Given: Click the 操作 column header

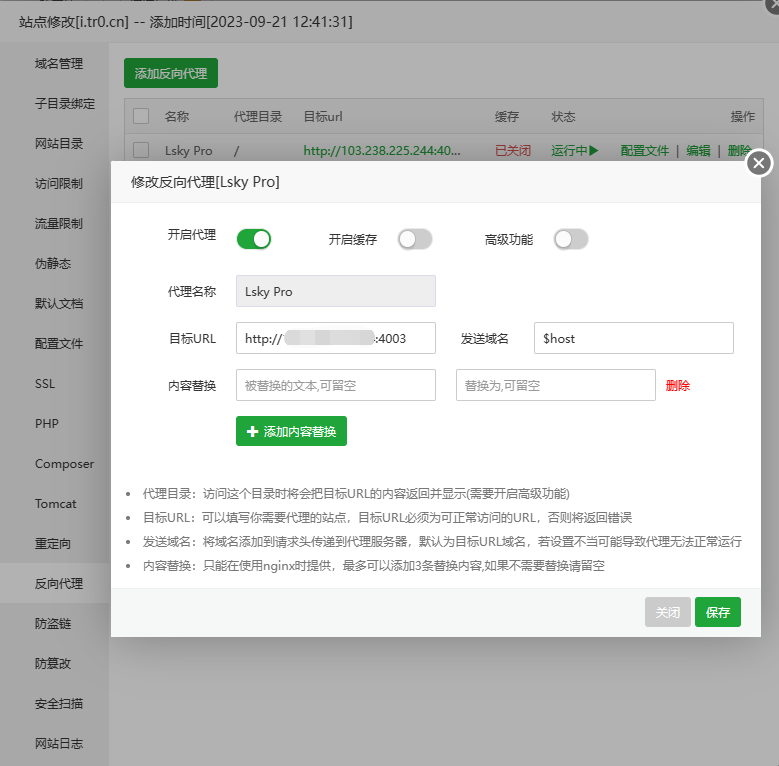Looking at the screenshot, I should pyautogui.click(x=743, y=117).
